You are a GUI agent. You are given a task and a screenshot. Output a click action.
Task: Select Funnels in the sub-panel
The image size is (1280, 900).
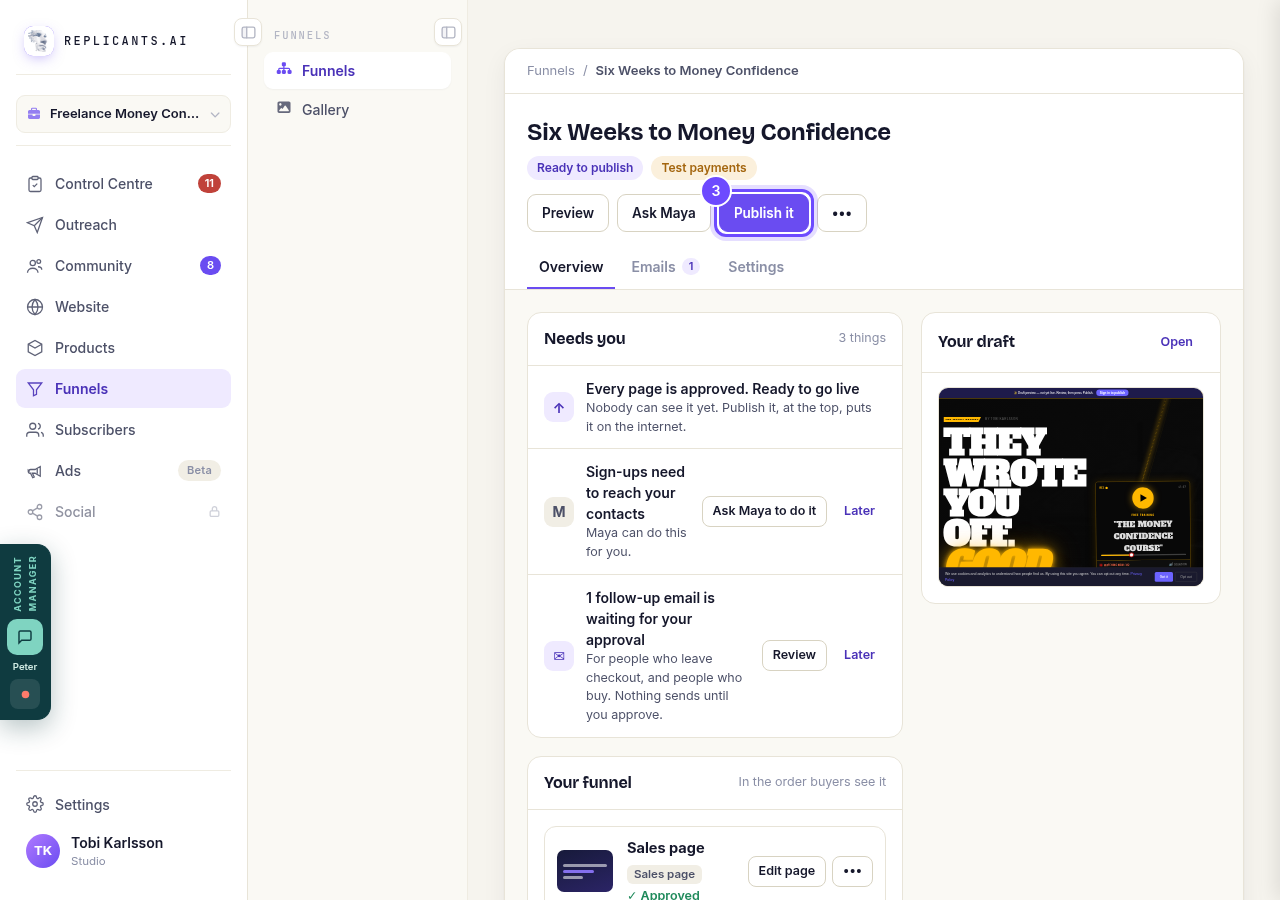pyautogui.click(x=357, y=71)
